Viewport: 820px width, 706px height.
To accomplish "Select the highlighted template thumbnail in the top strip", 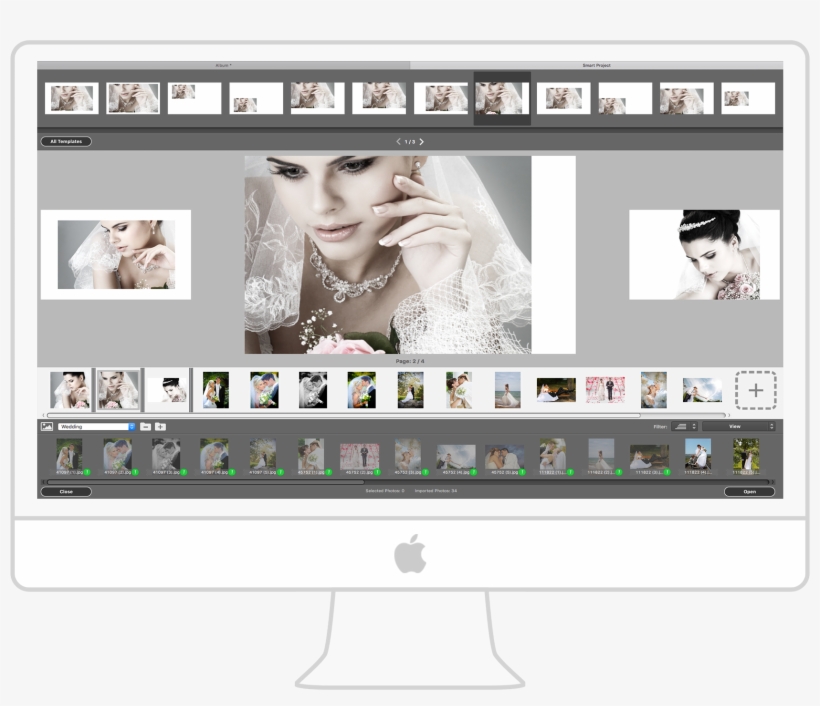I will (x=501, y=98).
